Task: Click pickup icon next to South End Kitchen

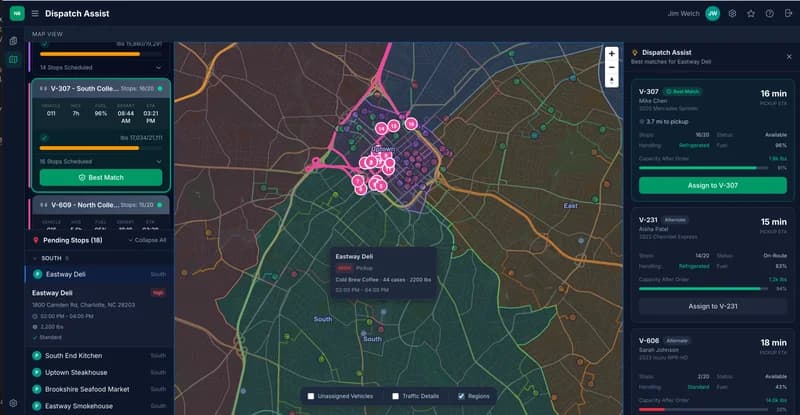Action: click(x=37, y=356)
